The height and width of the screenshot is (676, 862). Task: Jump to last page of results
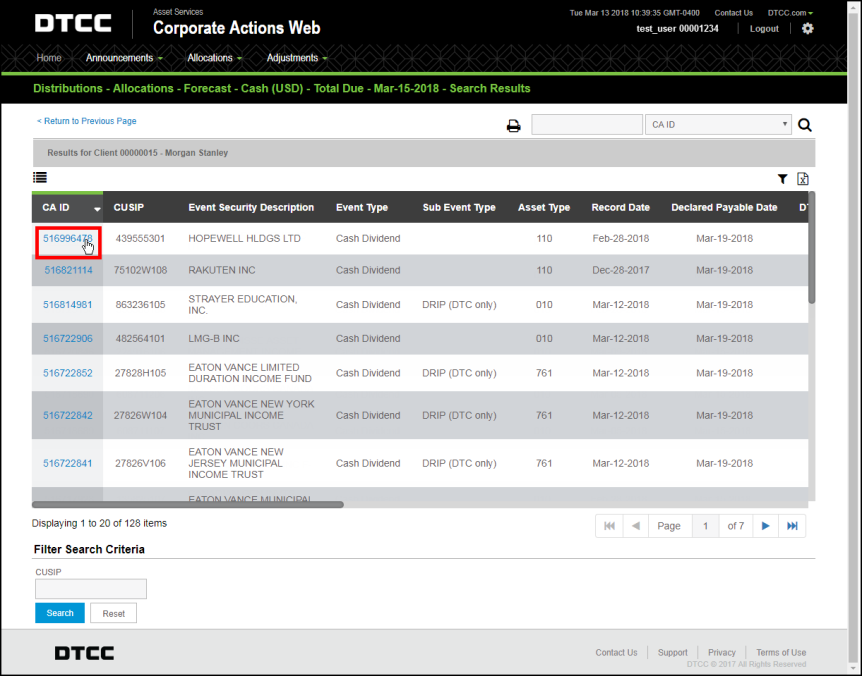point(792,526)
